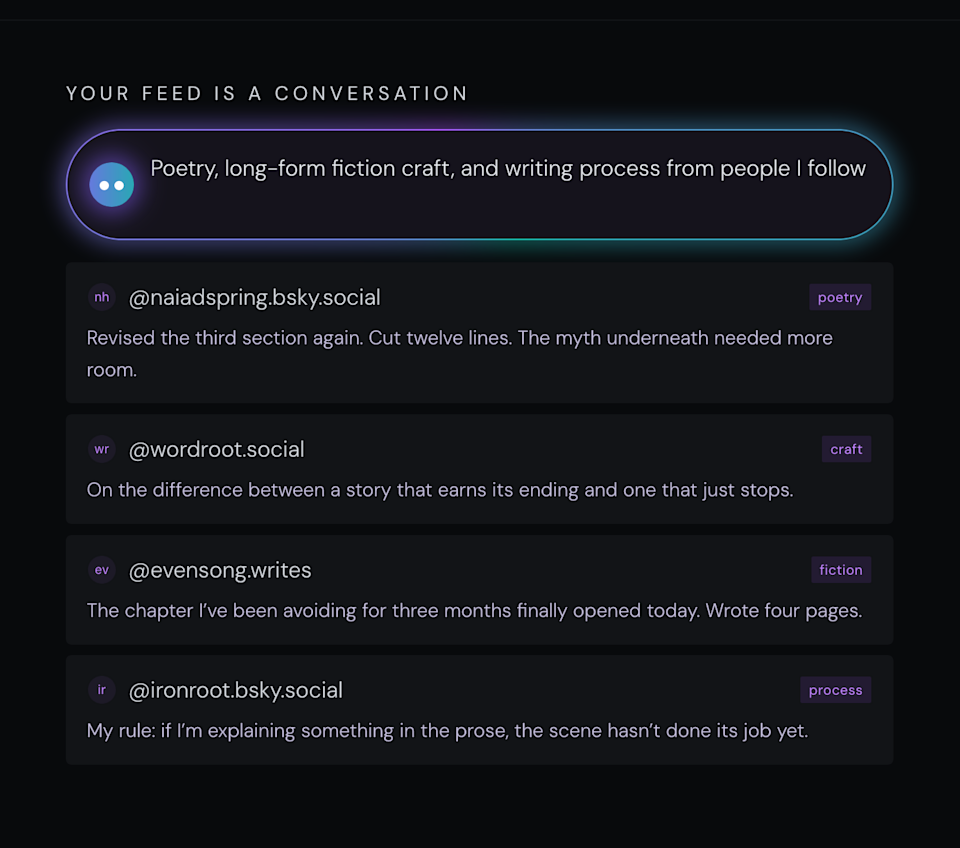Click the ev avatar for evensong.writes
This screenshot has width=960, height=848.
click(101, 570)
